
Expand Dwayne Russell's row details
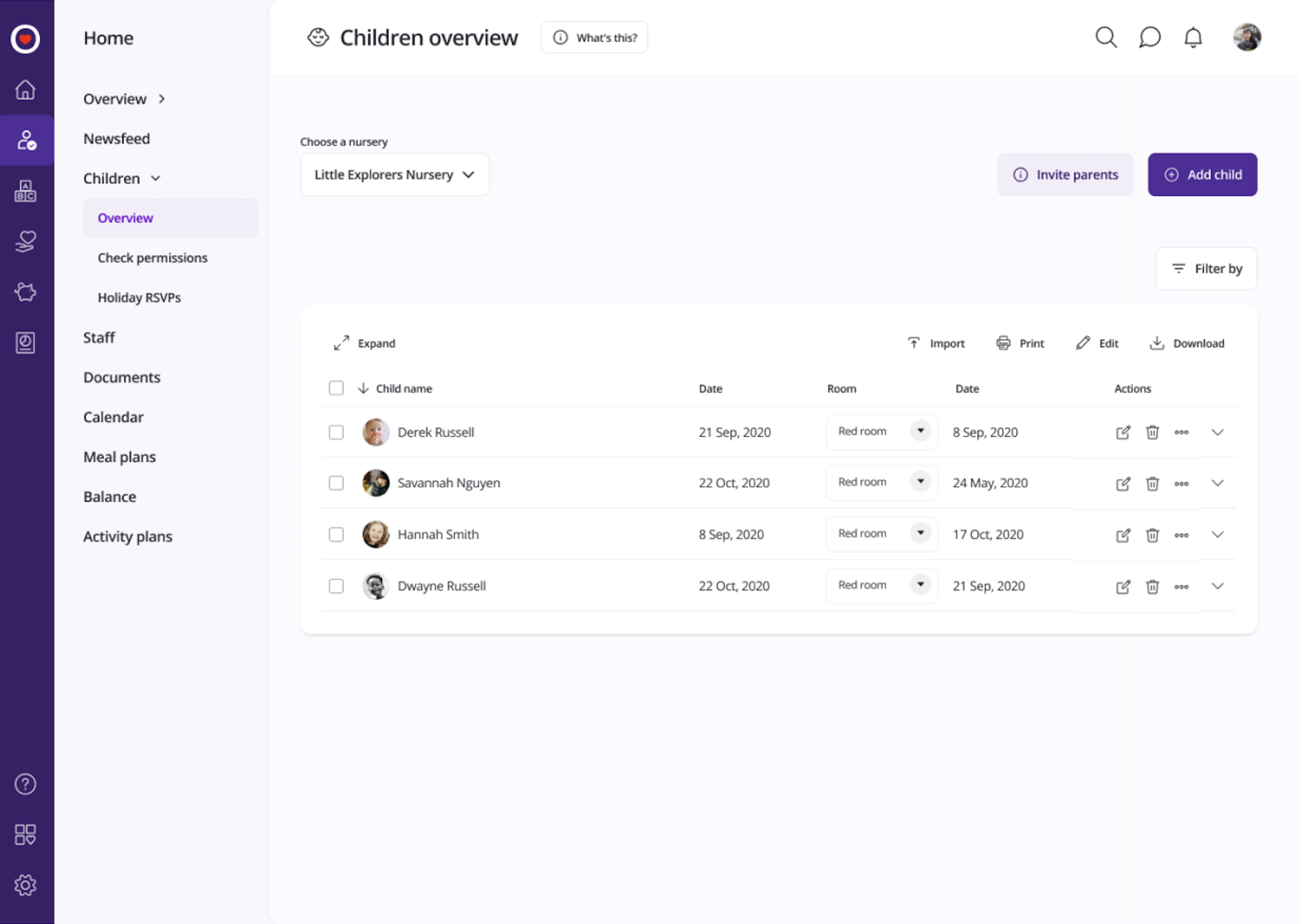1218,586
